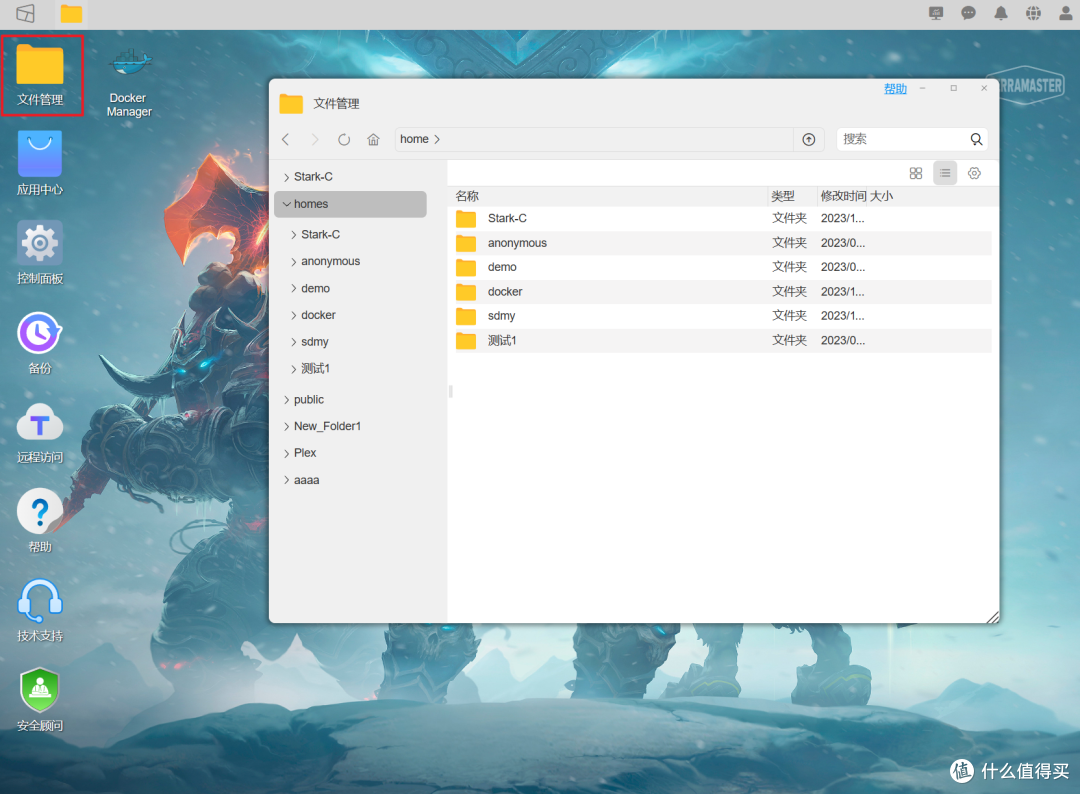The image size is (1080, 794).
Task: Open the notifications bell icon
Action: tap(1001, 13)
